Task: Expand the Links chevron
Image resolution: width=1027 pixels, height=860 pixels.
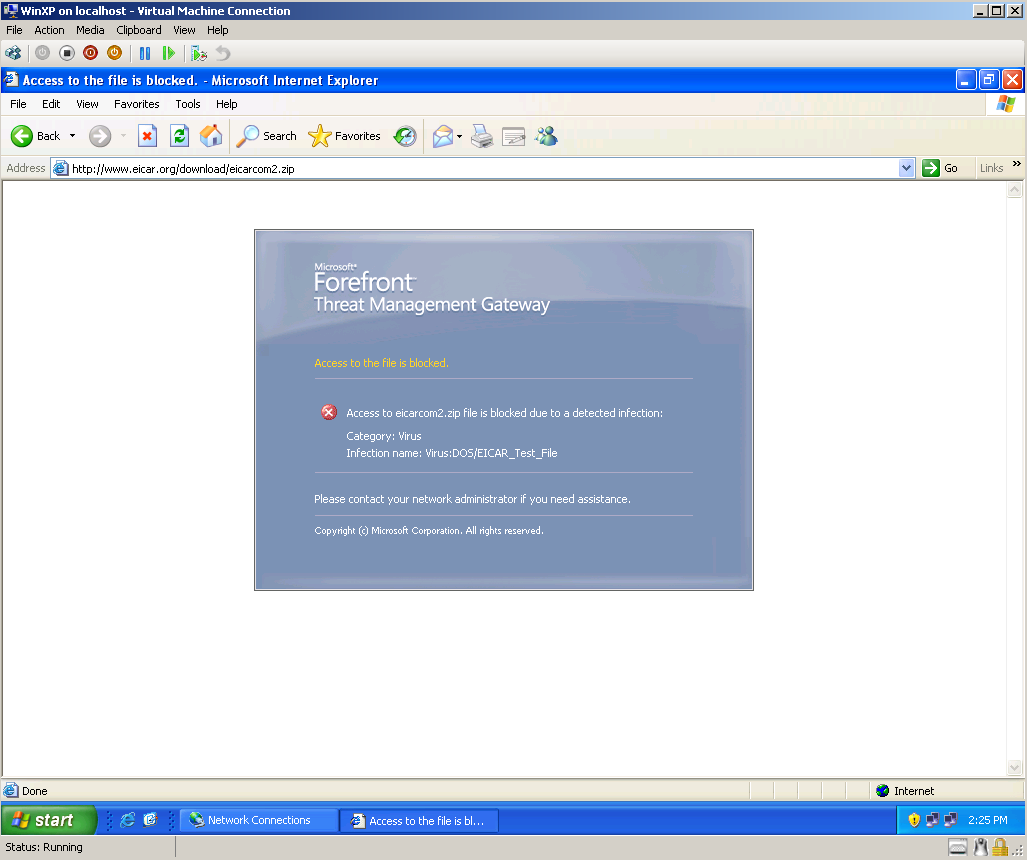Action: coord(1017,164)
